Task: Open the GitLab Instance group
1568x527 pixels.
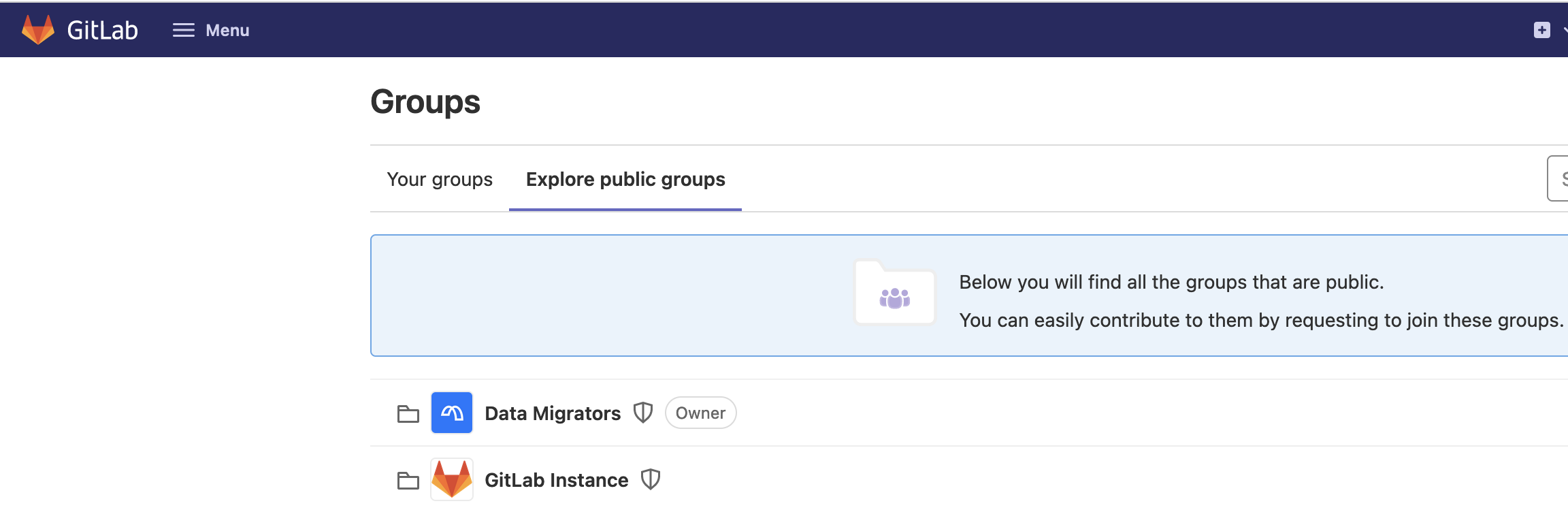Action: pyautogui.click(x=556, y=480)
